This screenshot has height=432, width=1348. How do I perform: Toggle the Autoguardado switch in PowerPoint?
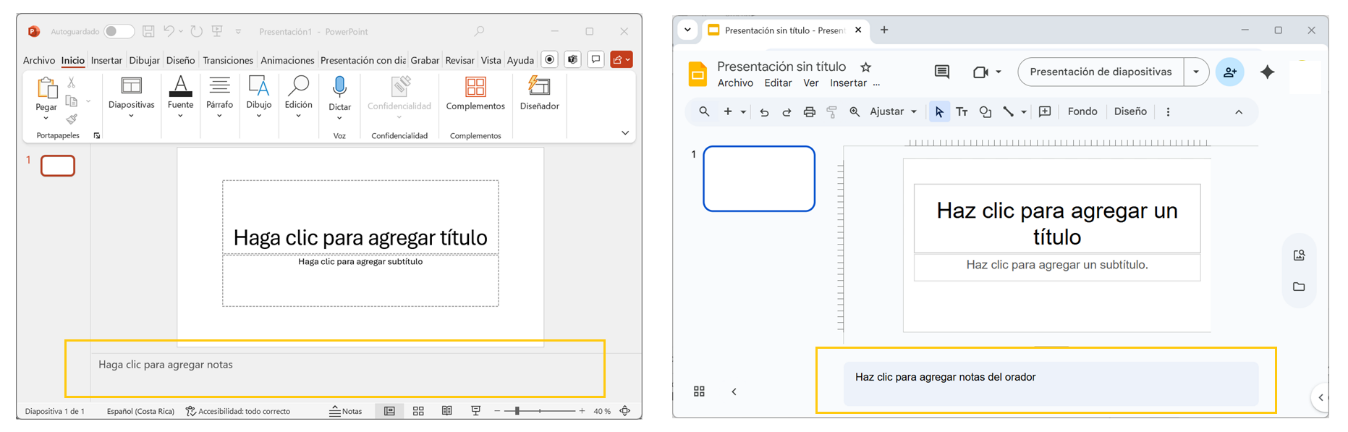pos(119,32)
